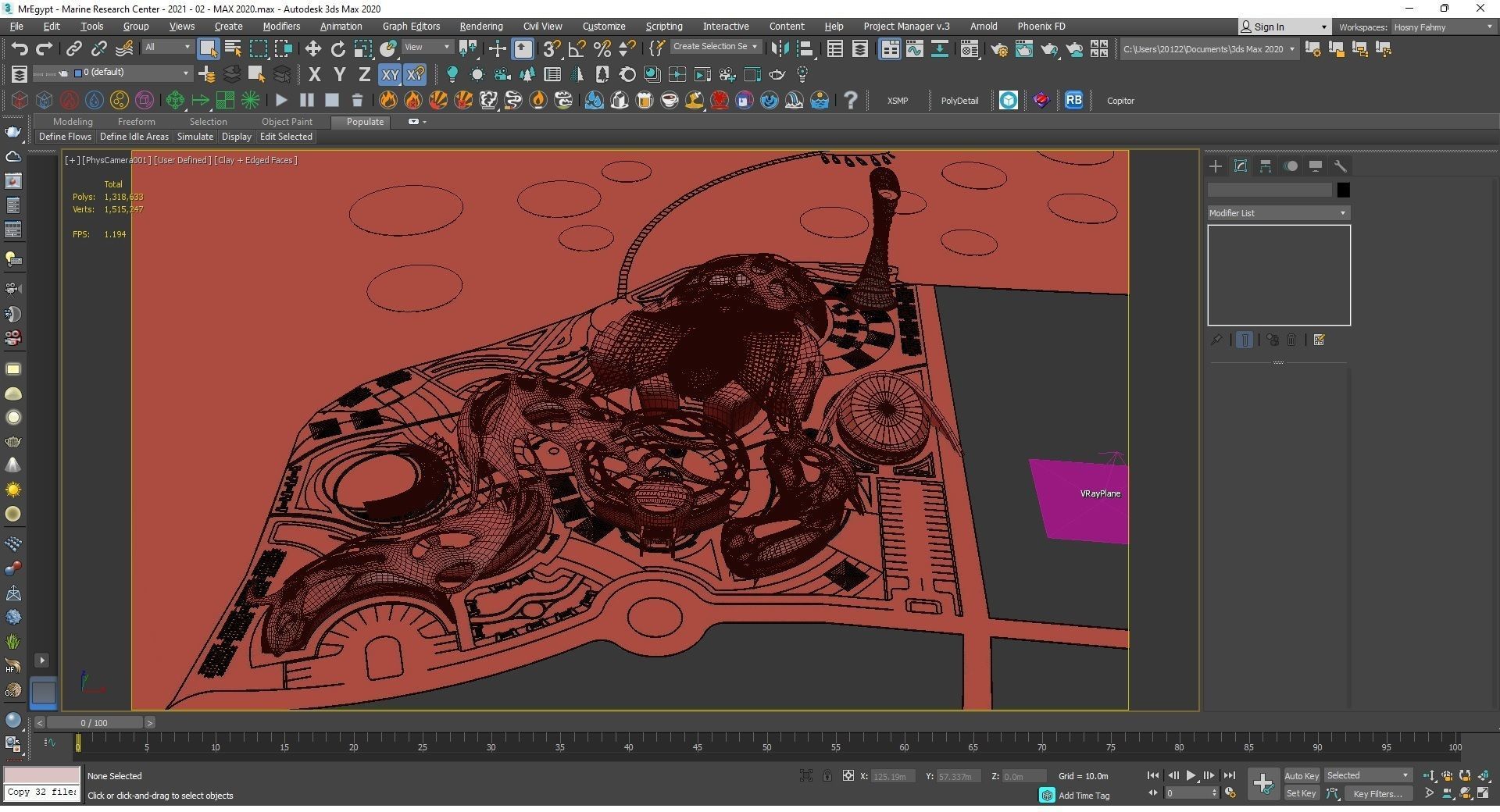This screenshot has width=1500, height=812.
Task: Activate the Rotate tool
Action: tap(337, 49)
